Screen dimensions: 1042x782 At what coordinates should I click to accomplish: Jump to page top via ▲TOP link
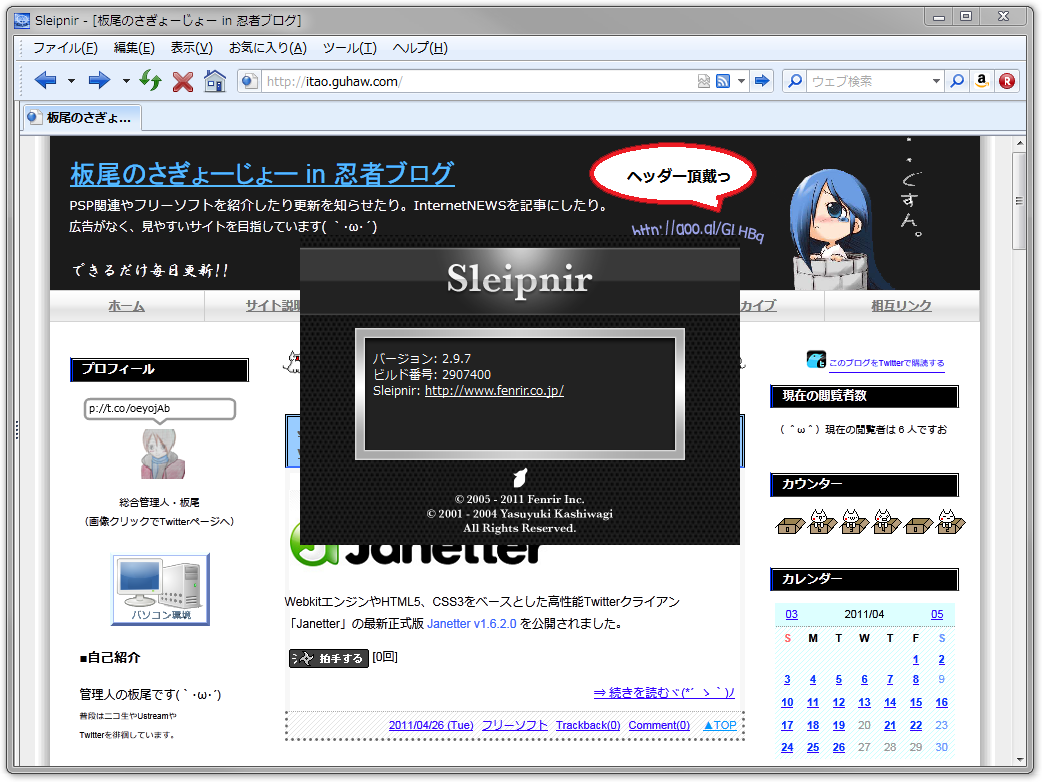pos(720,725)
